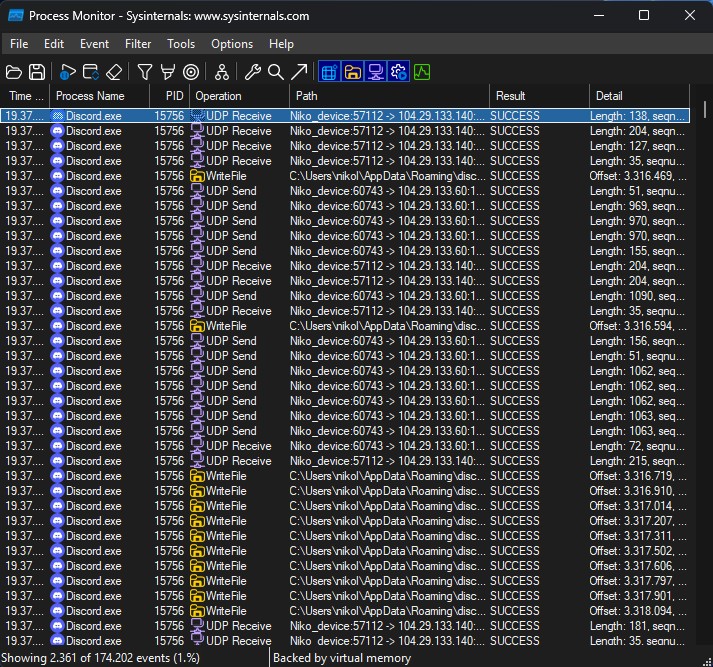713x667 pixels.
Task: Open the Filter menu
Action: click(x=138, y=44)
